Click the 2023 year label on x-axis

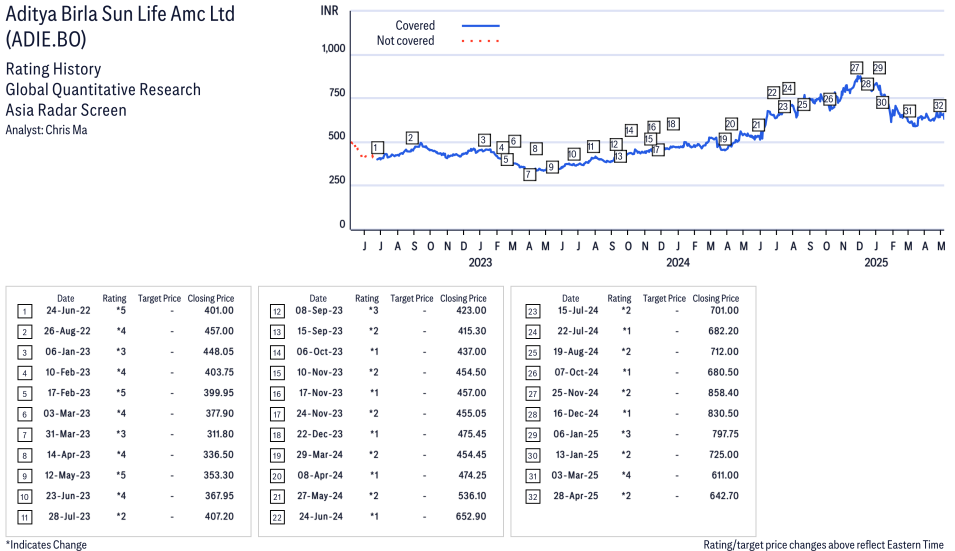480,262
